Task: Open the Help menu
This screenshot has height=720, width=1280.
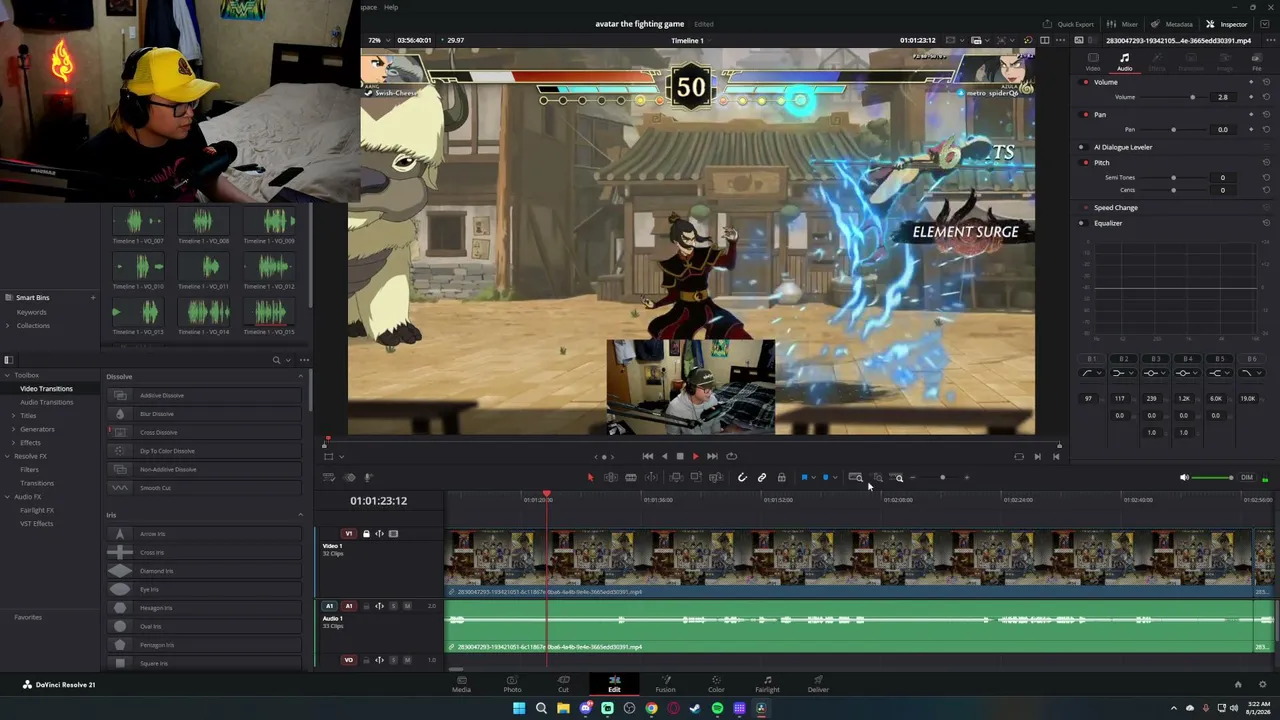Action: [x=391, y=7]
